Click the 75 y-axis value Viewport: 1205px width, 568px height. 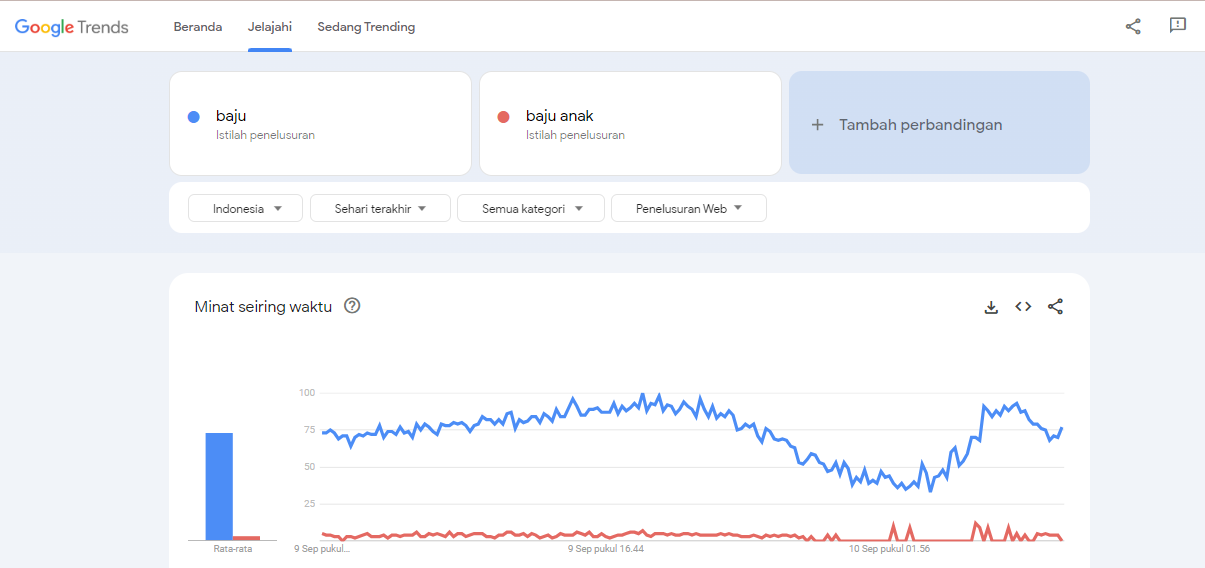tap(309, 430)
